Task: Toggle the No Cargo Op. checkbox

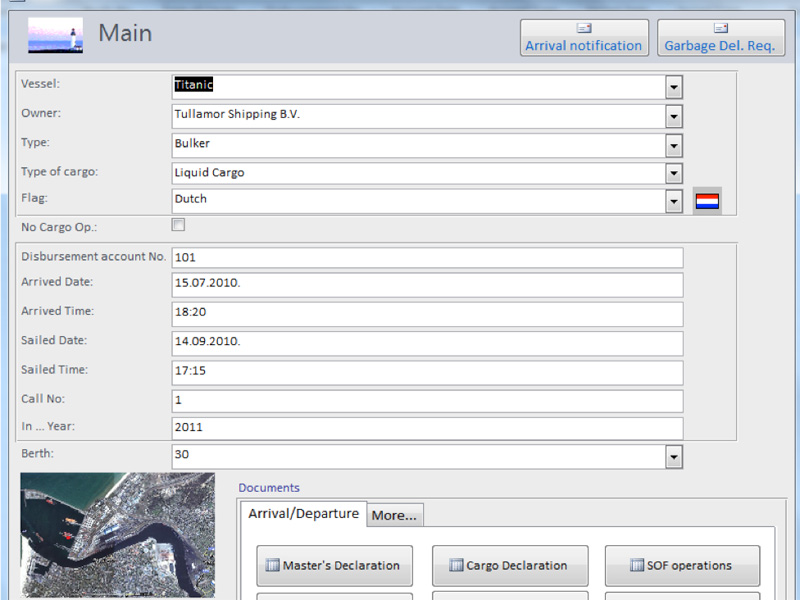Action: click(x=179, y=225)
